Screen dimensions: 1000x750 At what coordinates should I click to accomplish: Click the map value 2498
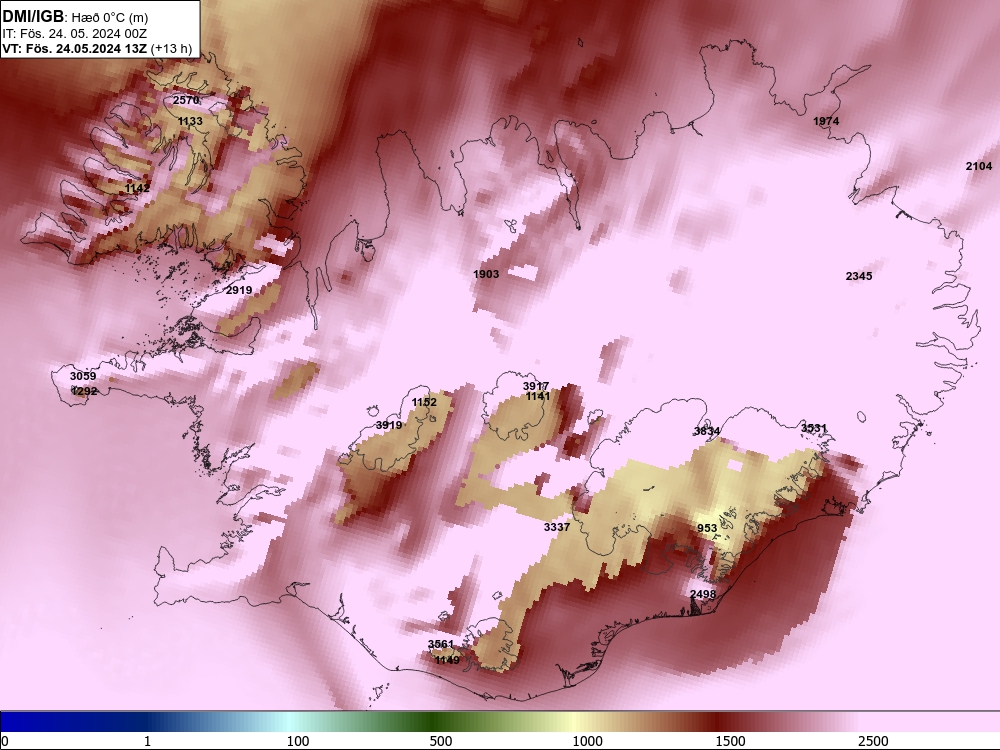pos(703,594)
